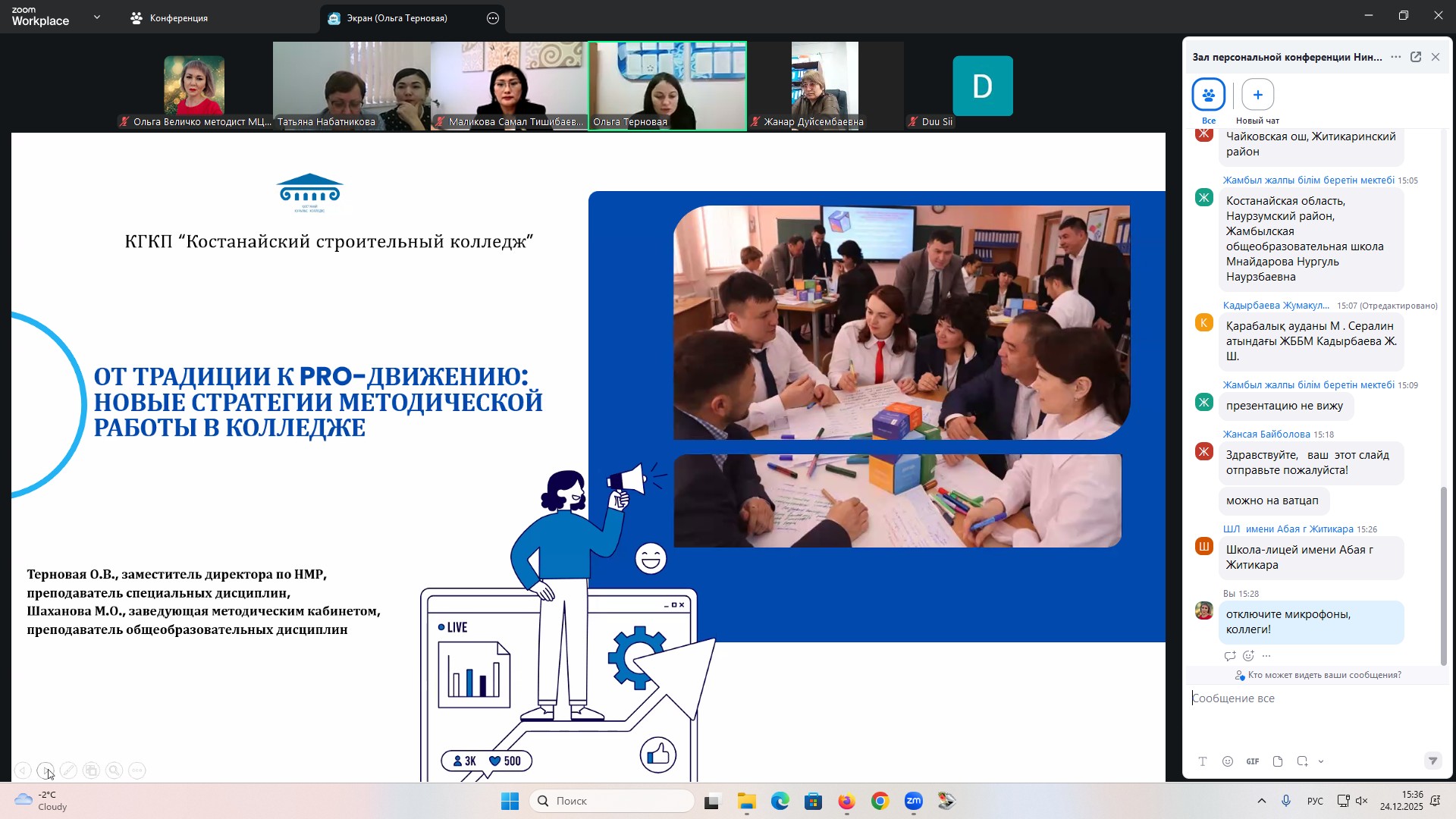
Task: Pop out the chat panel window
Action: (x=1416, y=58)
